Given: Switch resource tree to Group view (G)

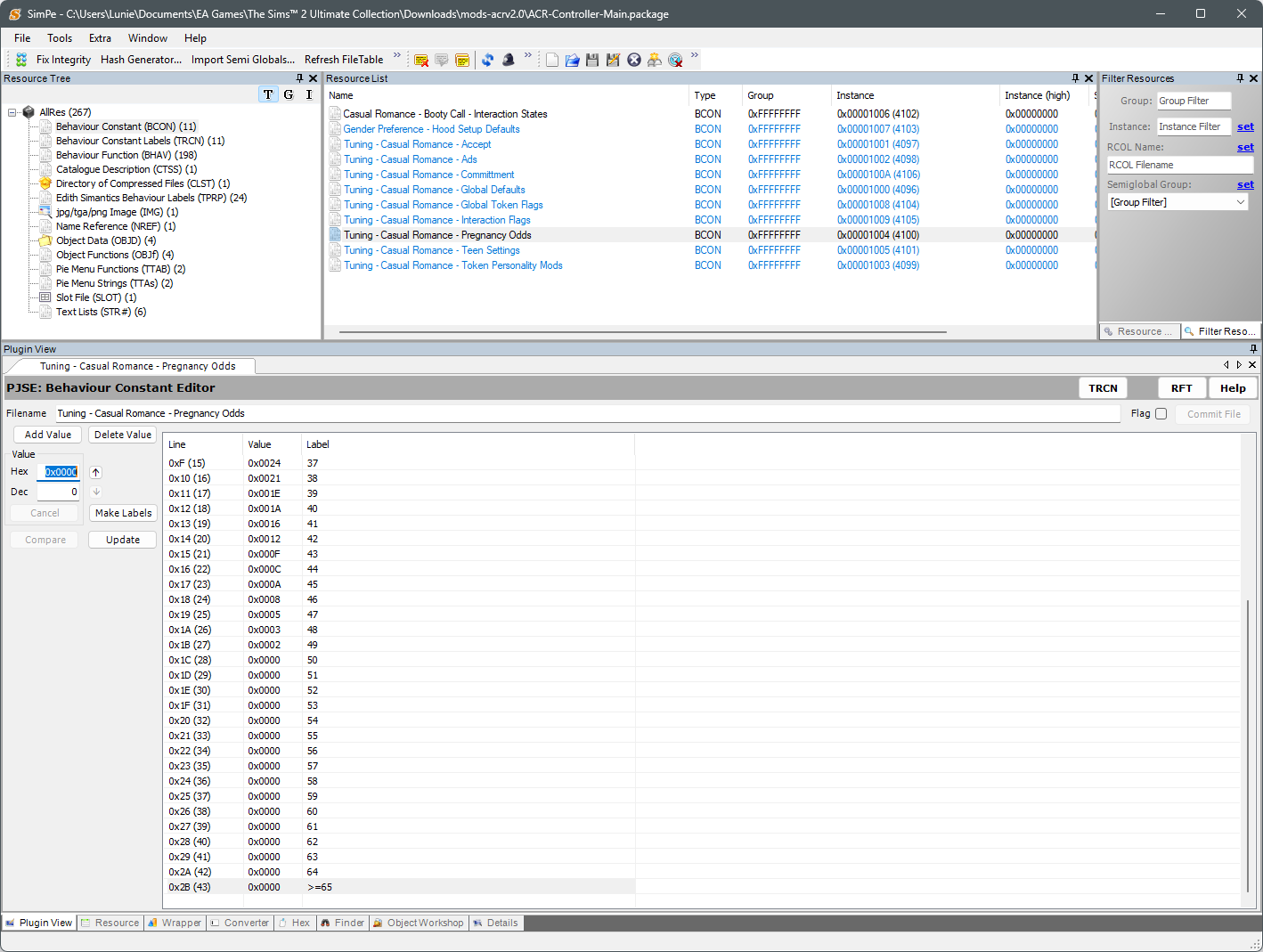Looking at the screenshot, I should (289, 94).
